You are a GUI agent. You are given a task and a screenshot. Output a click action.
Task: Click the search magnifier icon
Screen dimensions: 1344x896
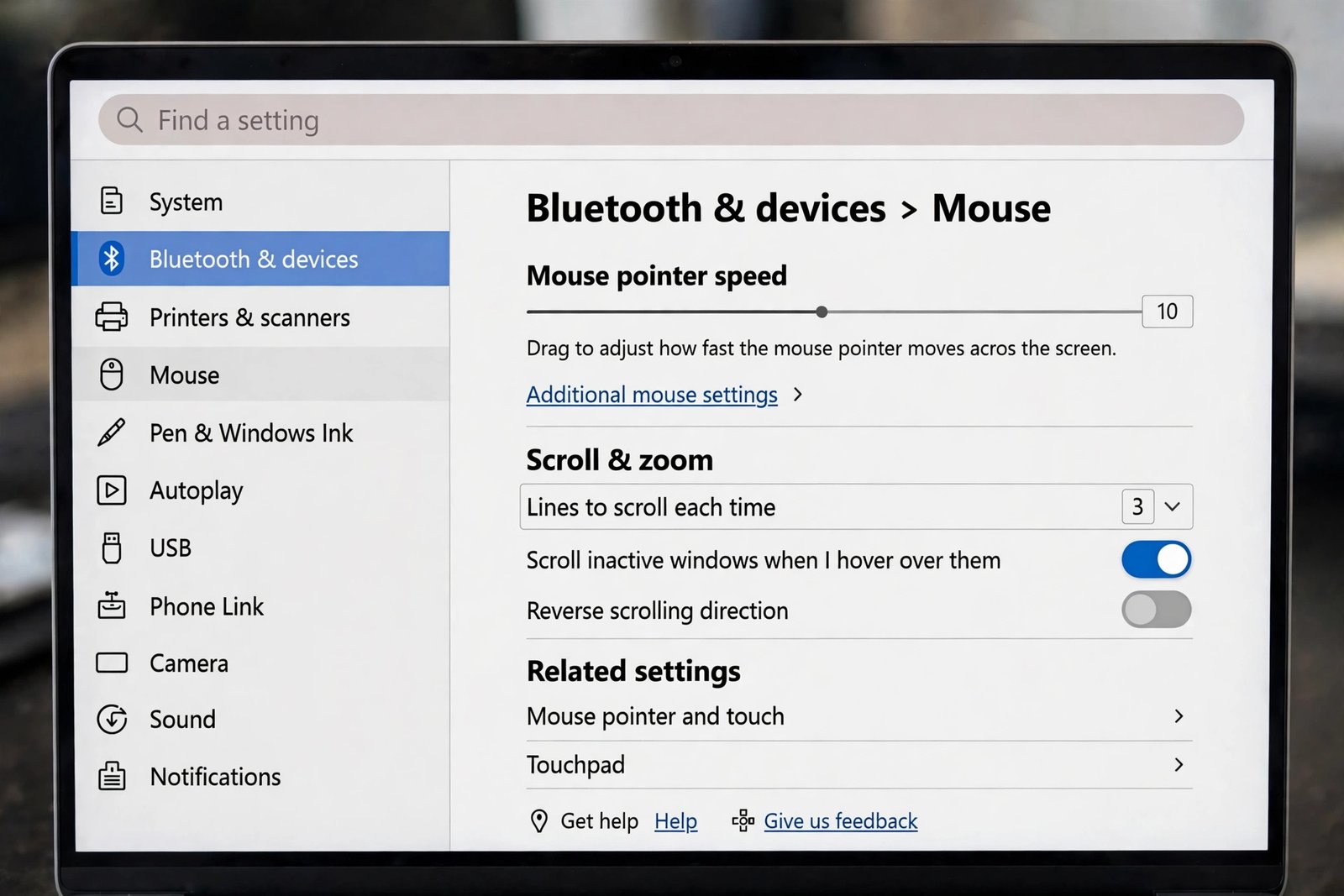[x=129, y=120]
